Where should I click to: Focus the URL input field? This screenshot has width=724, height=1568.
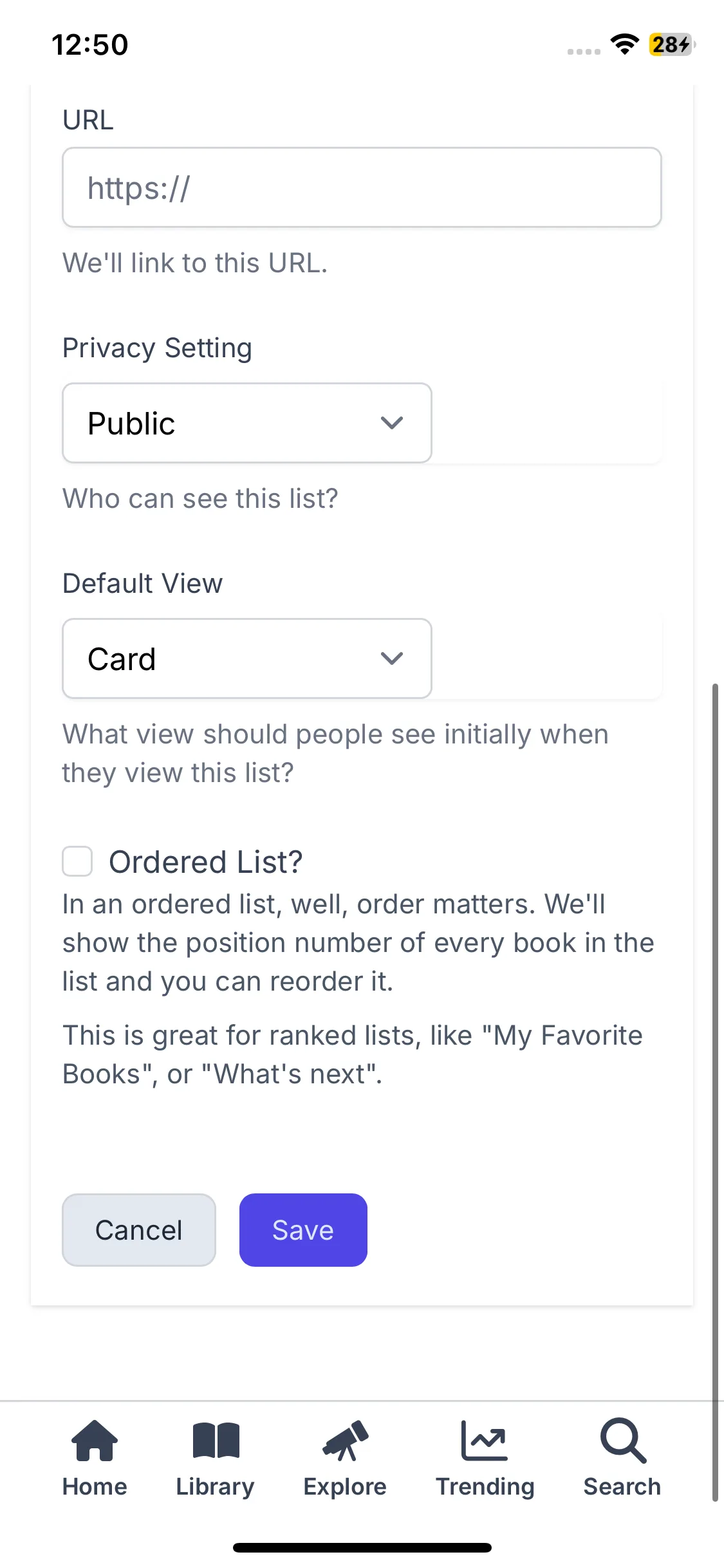click(362, 187)
